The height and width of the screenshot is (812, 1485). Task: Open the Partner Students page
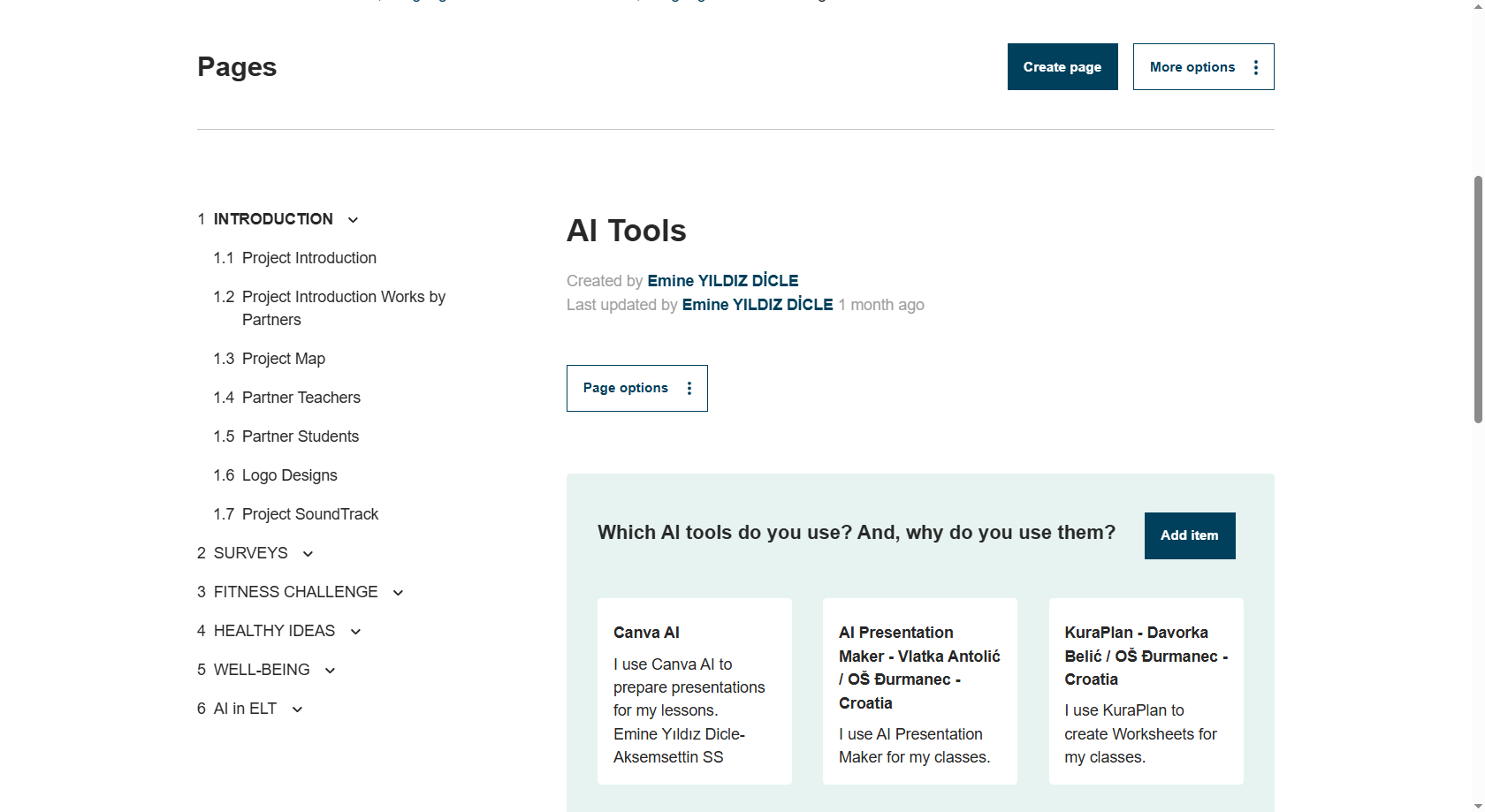[301, 436]
